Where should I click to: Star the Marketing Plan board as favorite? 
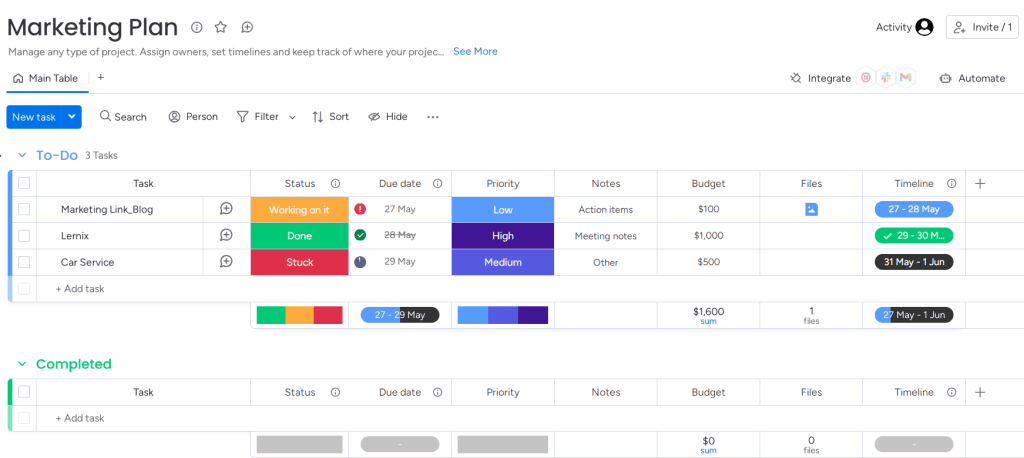click(x=221, y=27)
